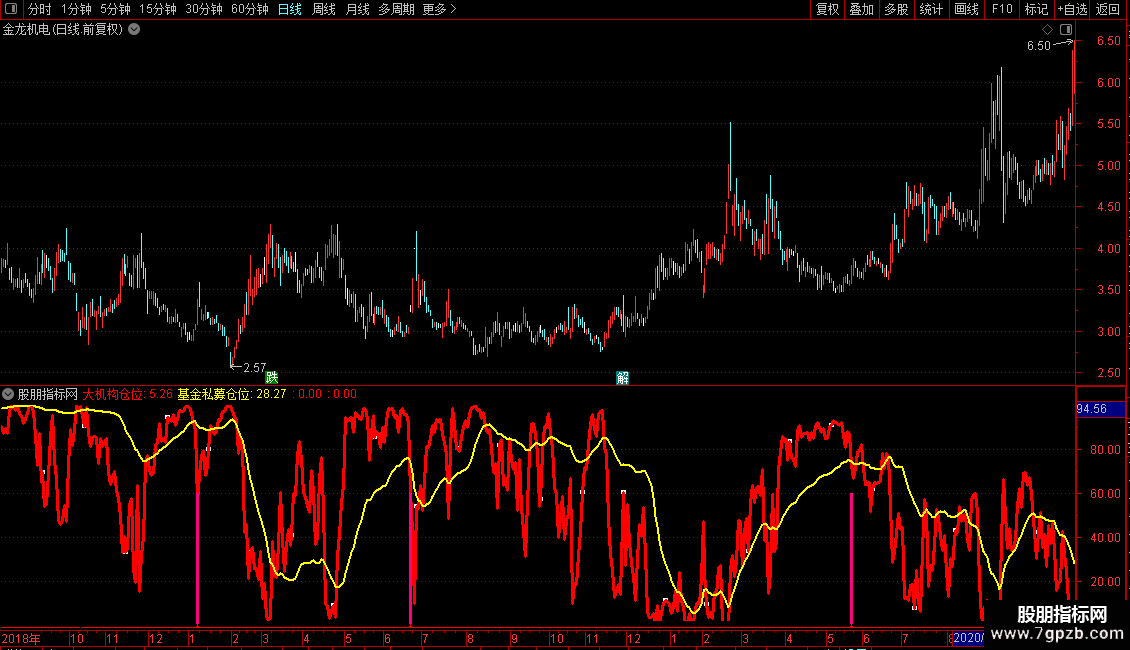The width and height of the screenshot is (1130, 650).
Task: Click the 股朋指标网 indicator name
Action: coord(48,394)
